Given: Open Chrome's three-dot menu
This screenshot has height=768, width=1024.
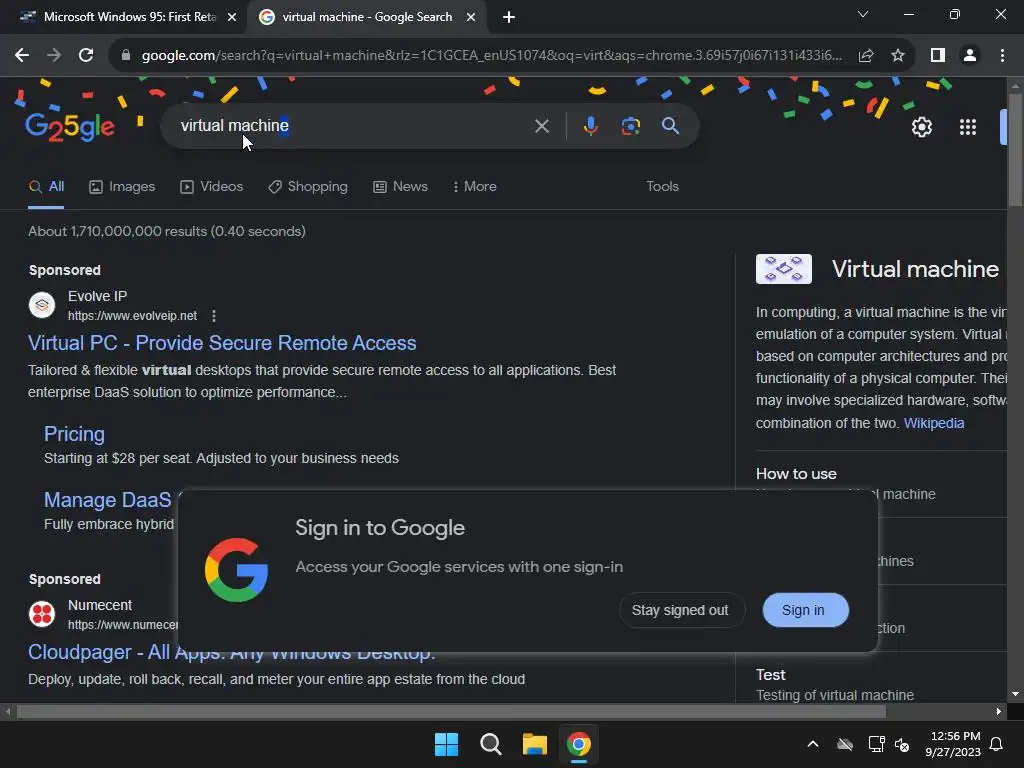Looking at the screenshot, I should [1002, 56].
